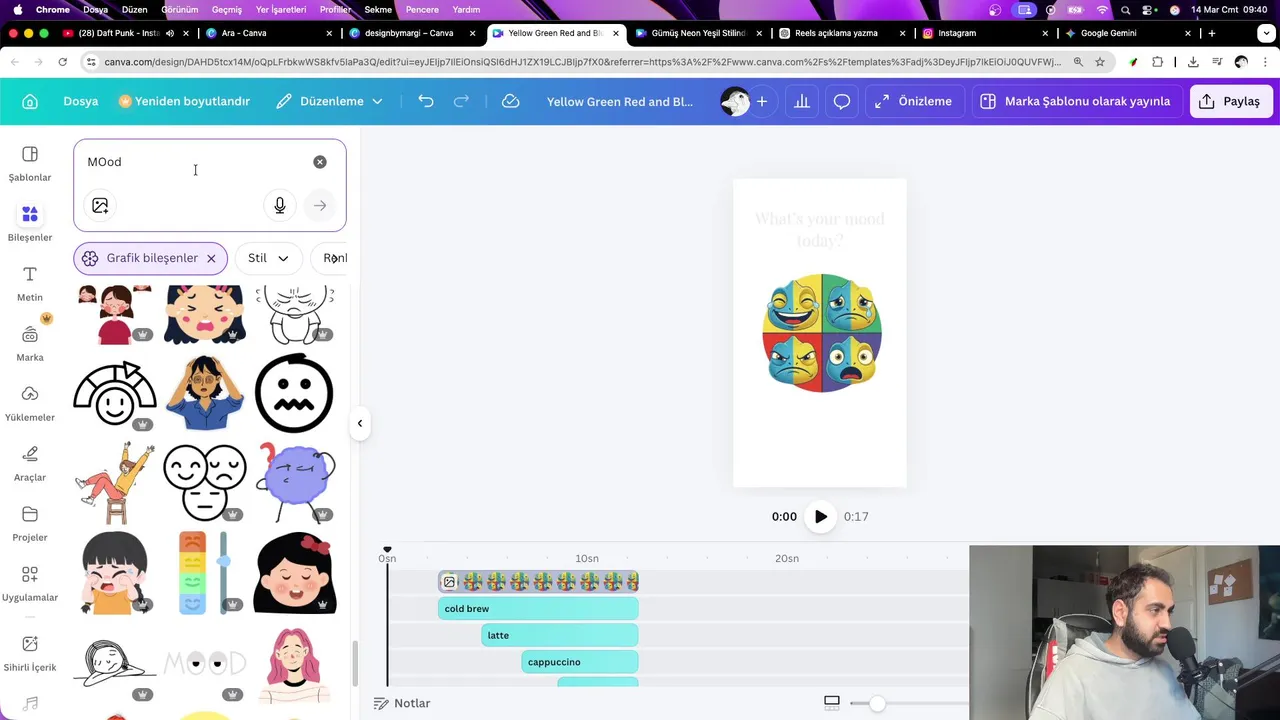1280x720 pixels.
Task: Select the purple confused blob graphic
Action: click(x=294, y=482)
